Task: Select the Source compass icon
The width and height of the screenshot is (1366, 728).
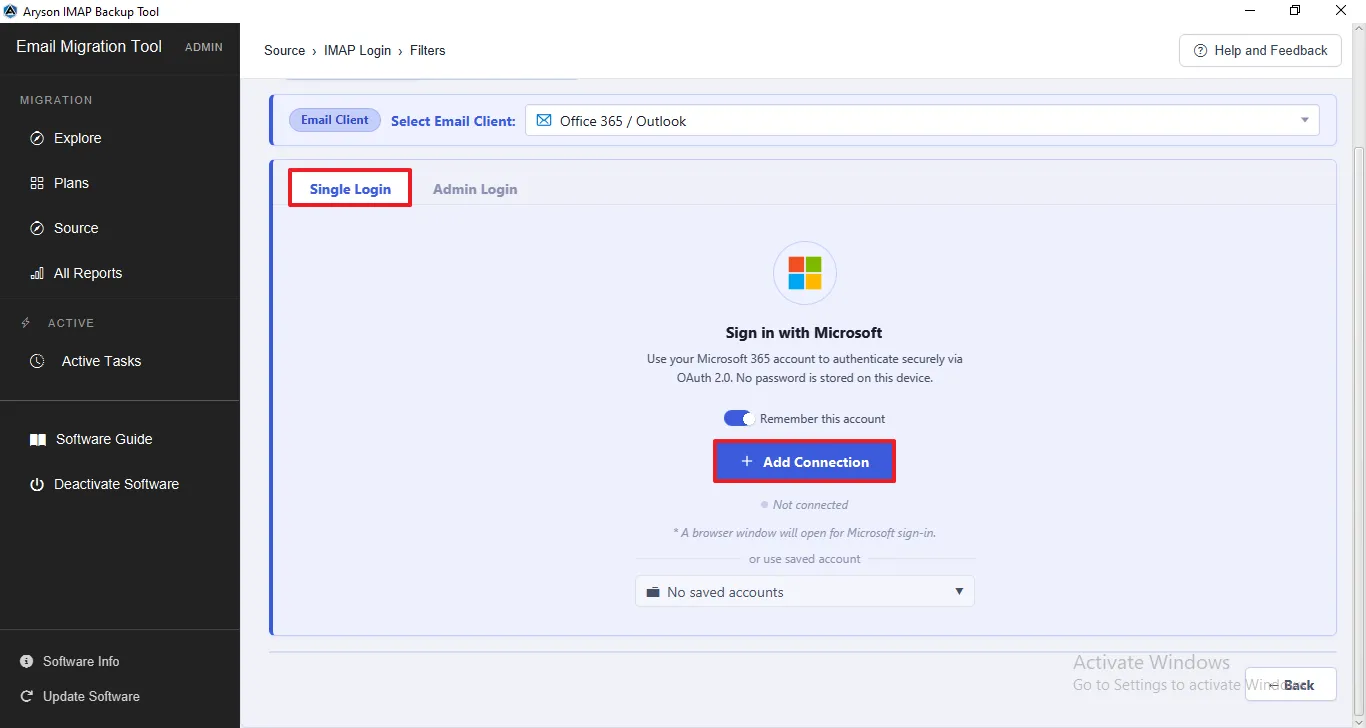Action: 37,228
